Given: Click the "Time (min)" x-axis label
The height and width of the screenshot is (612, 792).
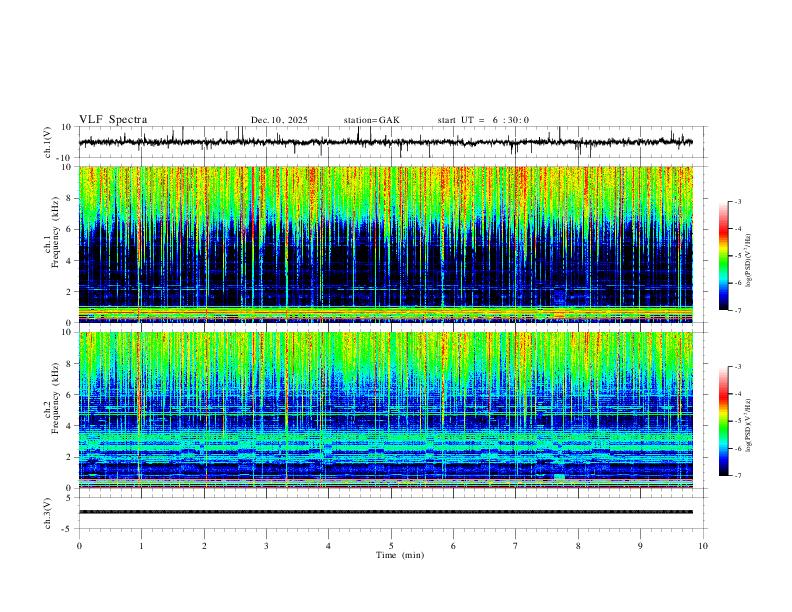Looking at the screenshot, I should (400, 555).
